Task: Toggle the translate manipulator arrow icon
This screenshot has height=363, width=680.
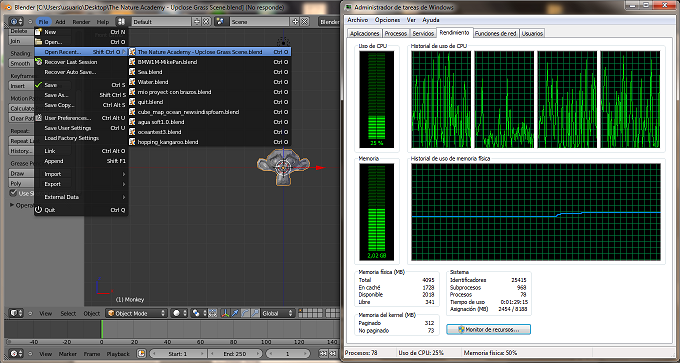Action: 235,313
